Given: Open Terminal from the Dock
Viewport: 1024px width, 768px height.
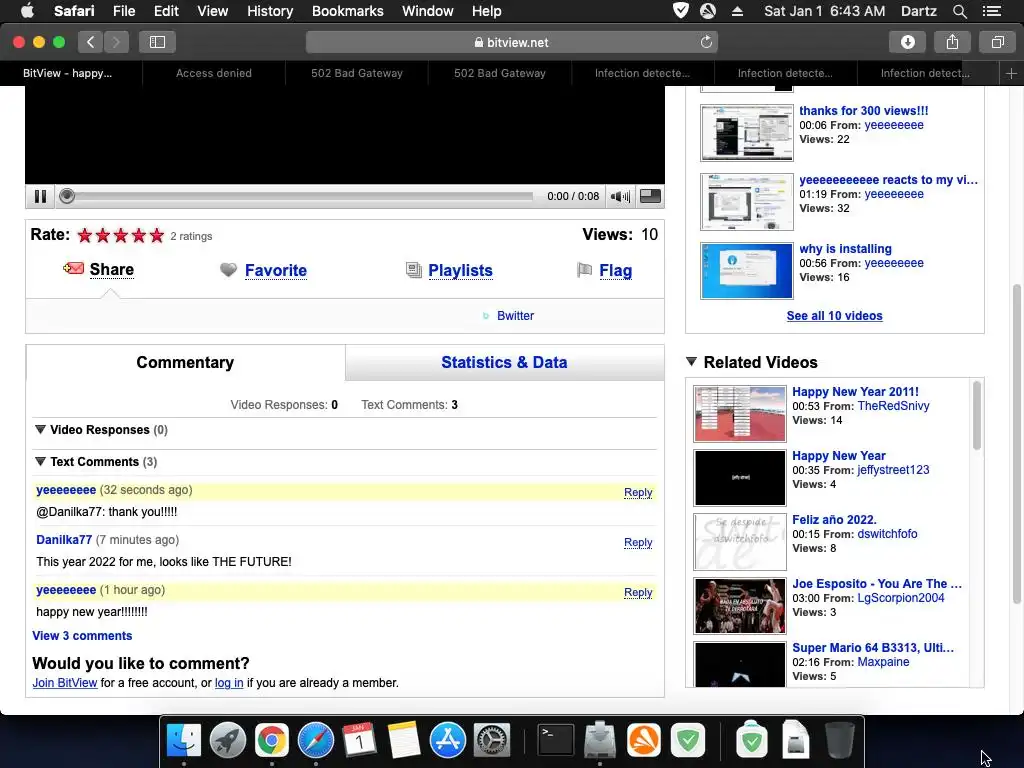Looking at the screenshot, I should click(556, 741).
